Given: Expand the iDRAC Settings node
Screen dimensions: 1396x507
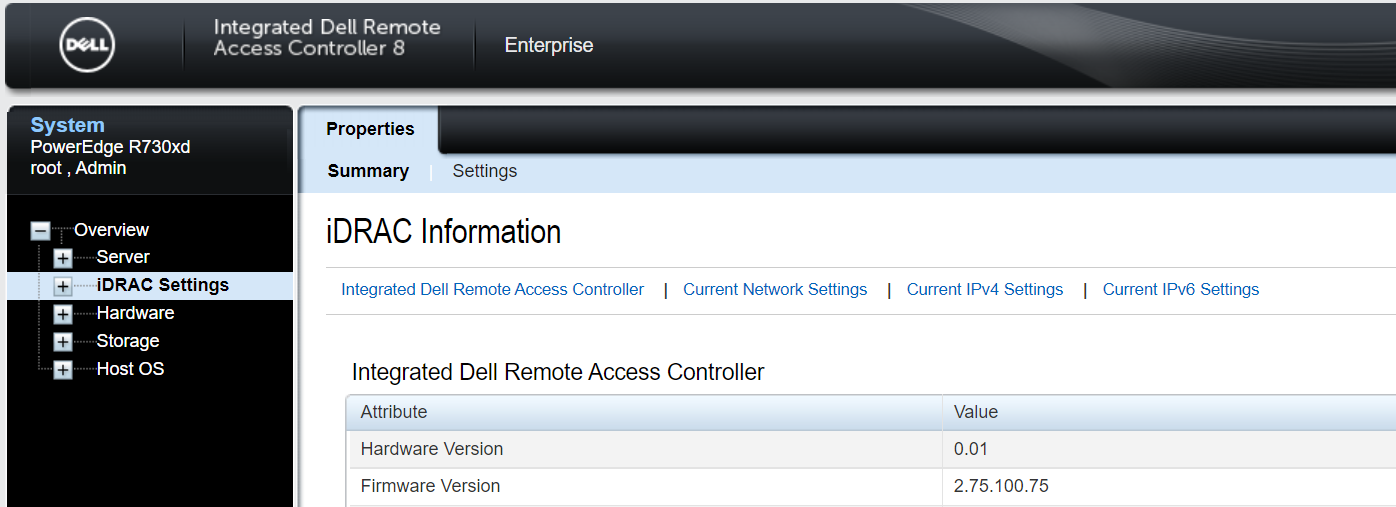Looking at the screenshot, I should point(63,286).
